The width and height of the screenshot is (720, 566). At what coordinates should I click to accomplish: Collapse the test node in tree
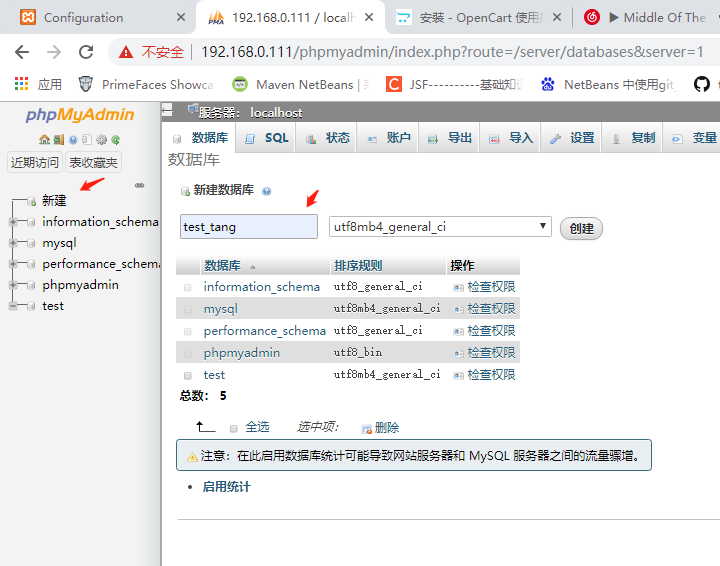coord(13,306)
